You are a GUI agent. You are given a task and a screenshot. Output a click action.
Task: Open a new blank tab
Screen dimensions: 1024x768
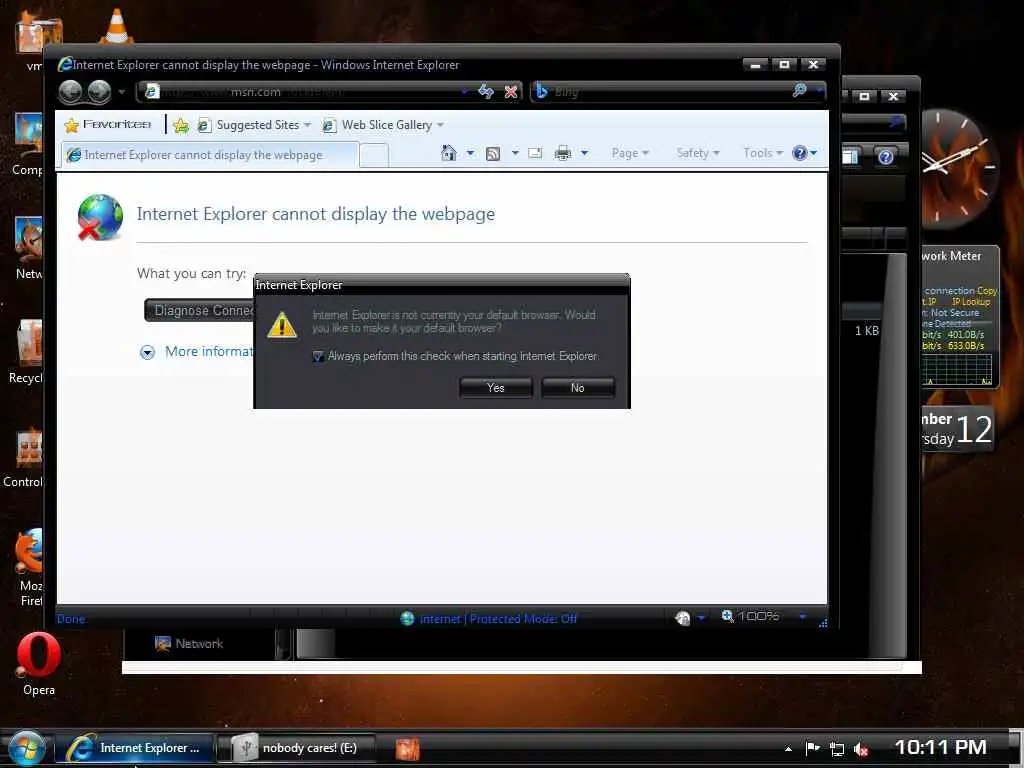click(374, 155)
